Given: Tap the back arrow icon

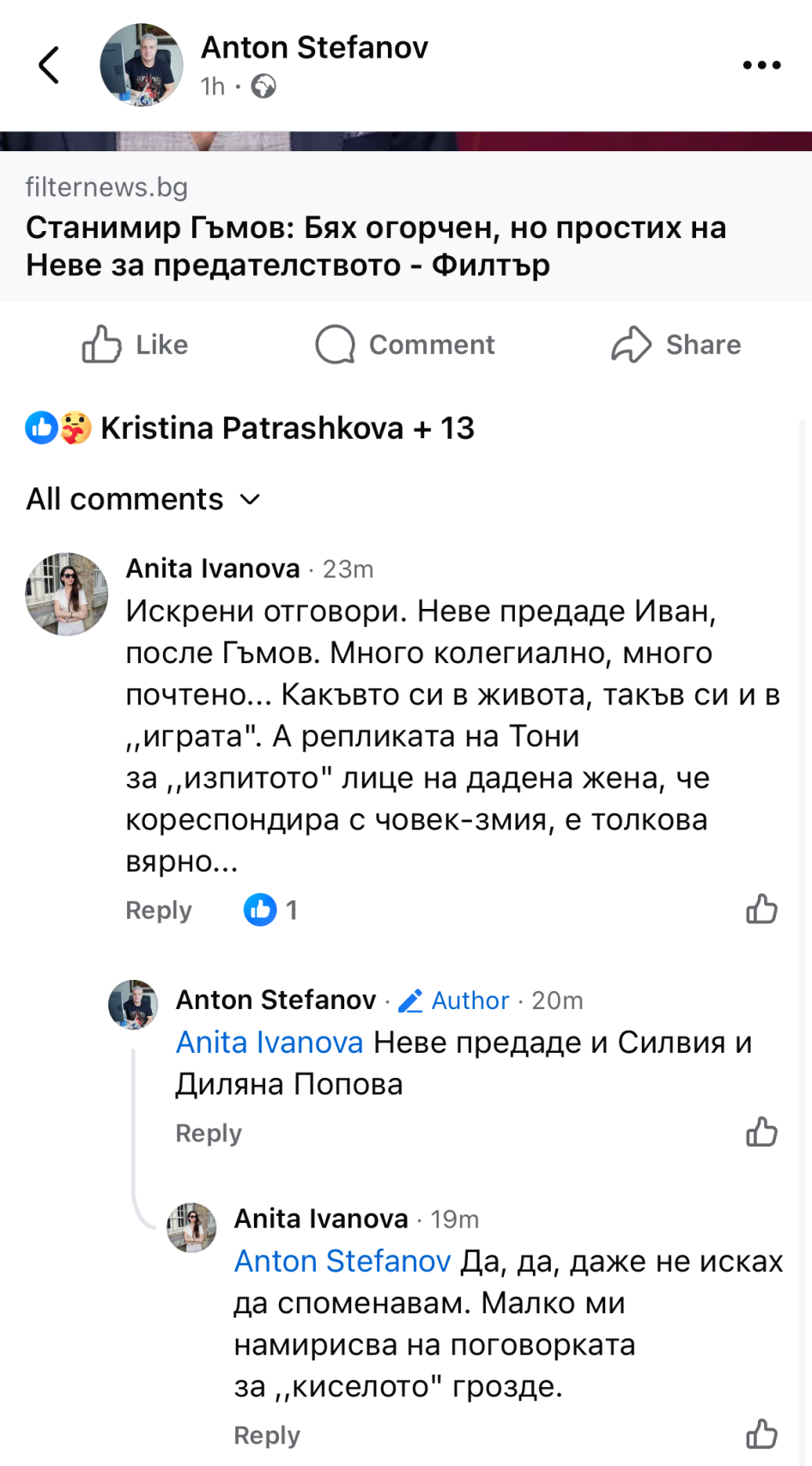Looking at the screenshot, I should (49, 65).
